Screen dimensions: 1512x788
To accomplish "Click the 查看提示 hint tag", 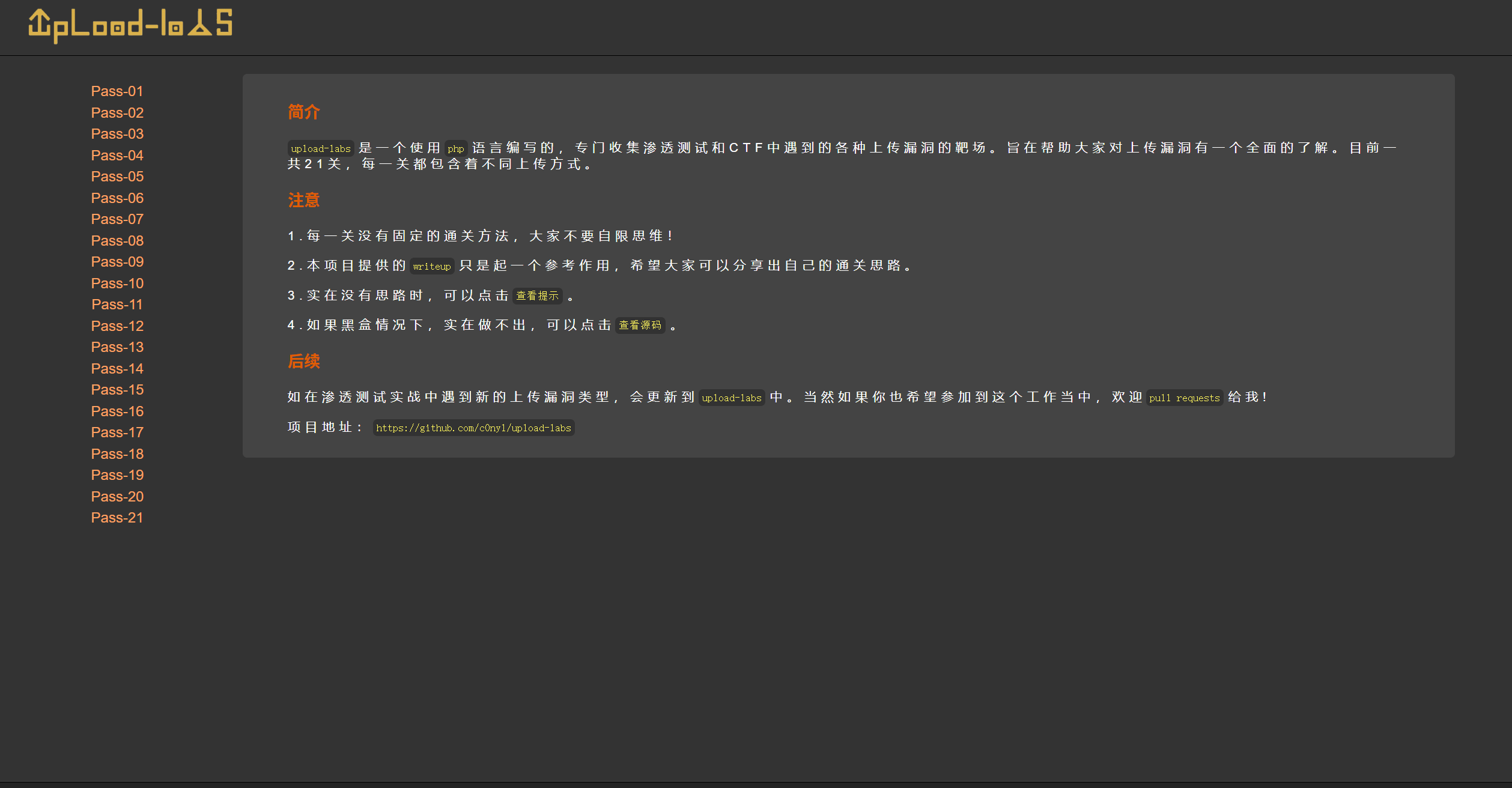I will [537, 296].
